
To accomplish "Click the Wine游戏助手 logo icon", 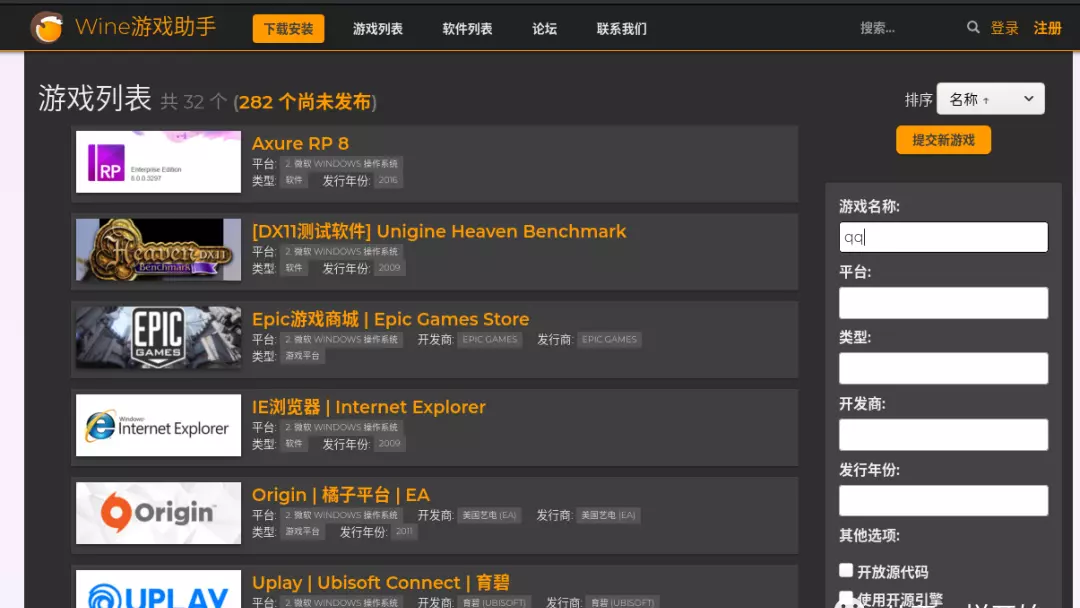I will [x=47, y=27].
